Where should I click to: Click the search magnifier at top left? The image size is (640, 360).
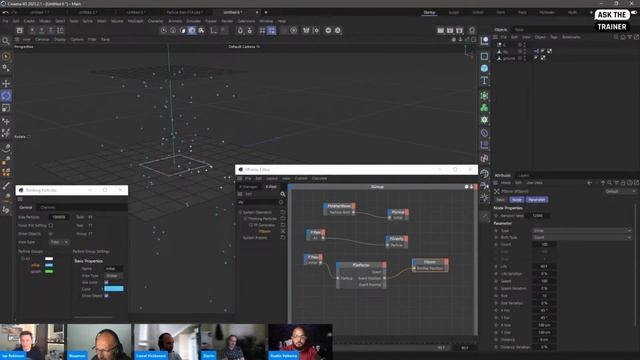tap(6, 41)
